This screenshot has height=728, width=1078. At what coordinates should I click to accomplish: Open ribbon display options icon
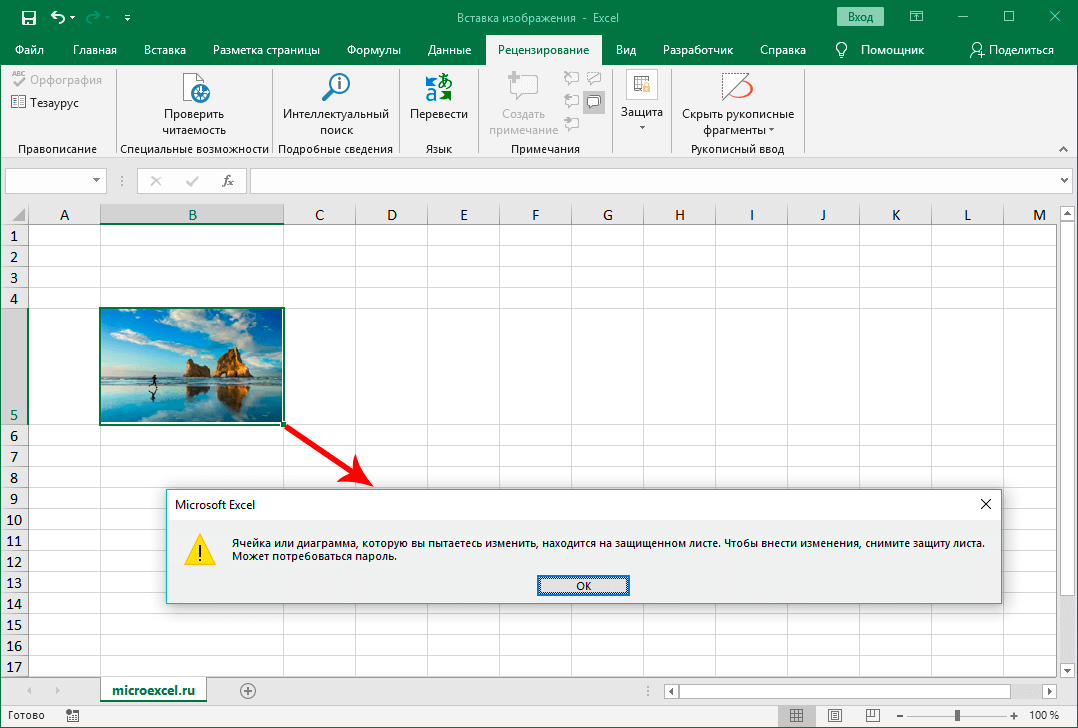pos(916,17)
